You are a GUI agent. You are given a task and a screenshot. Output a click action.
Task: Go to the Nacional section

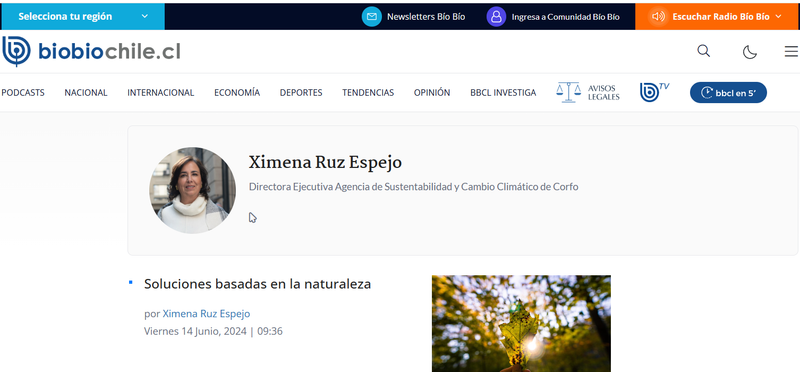[86, 92]
